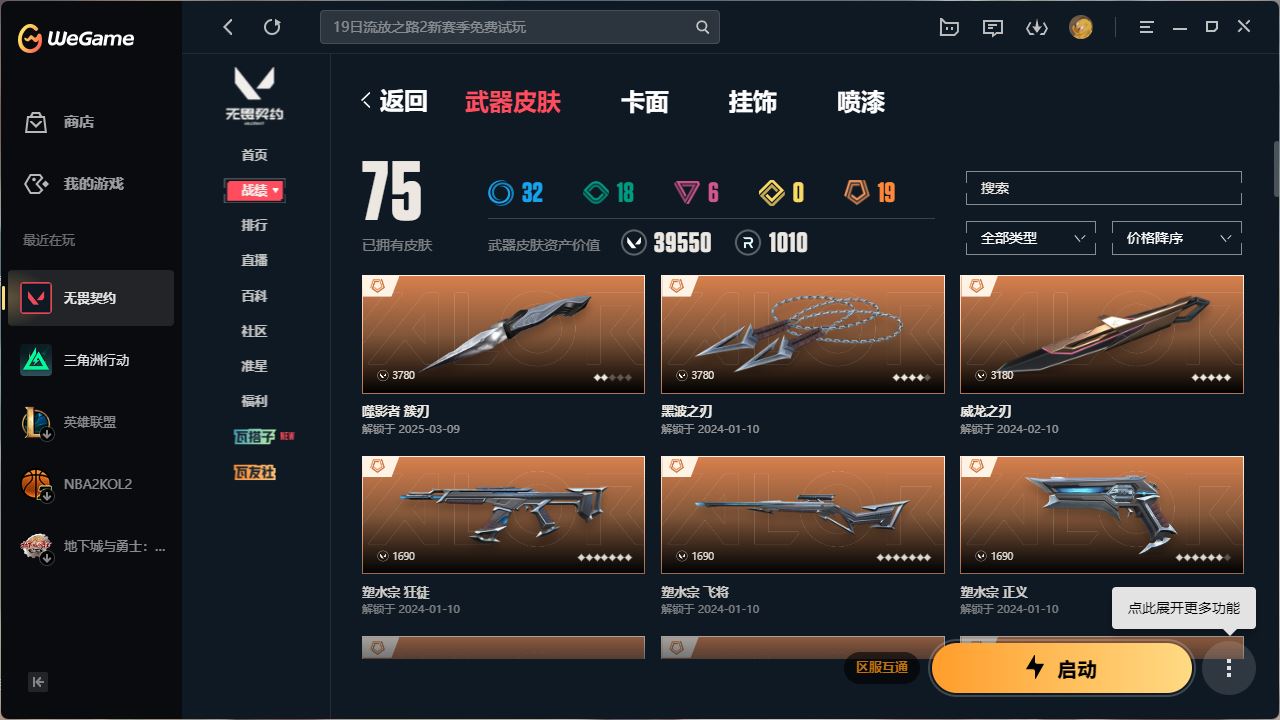
Task: Reload the page with the refresh icon
Action: coord(272,27)
